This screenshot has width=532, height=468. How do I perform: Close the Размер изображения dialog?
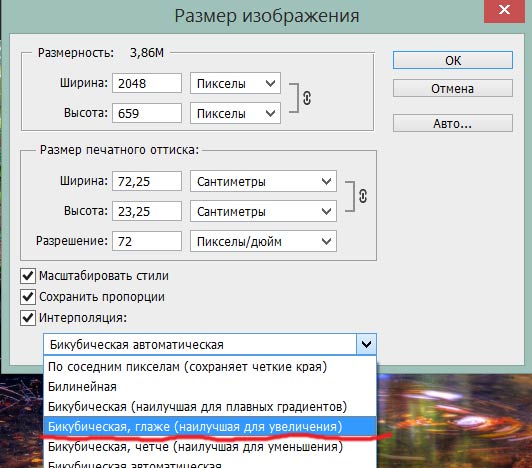point(505,11)
